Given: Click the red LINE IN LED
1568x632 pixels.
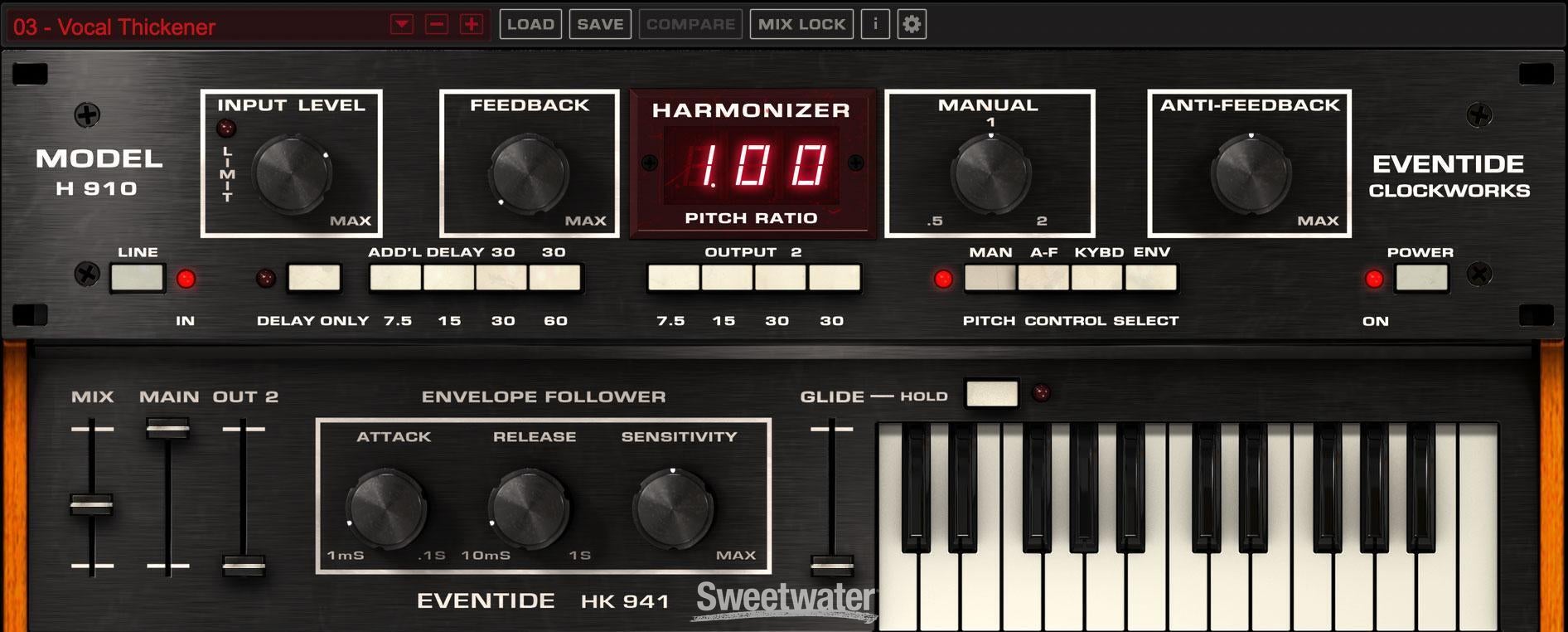Looking at the screenshot, I should [186, 280].
